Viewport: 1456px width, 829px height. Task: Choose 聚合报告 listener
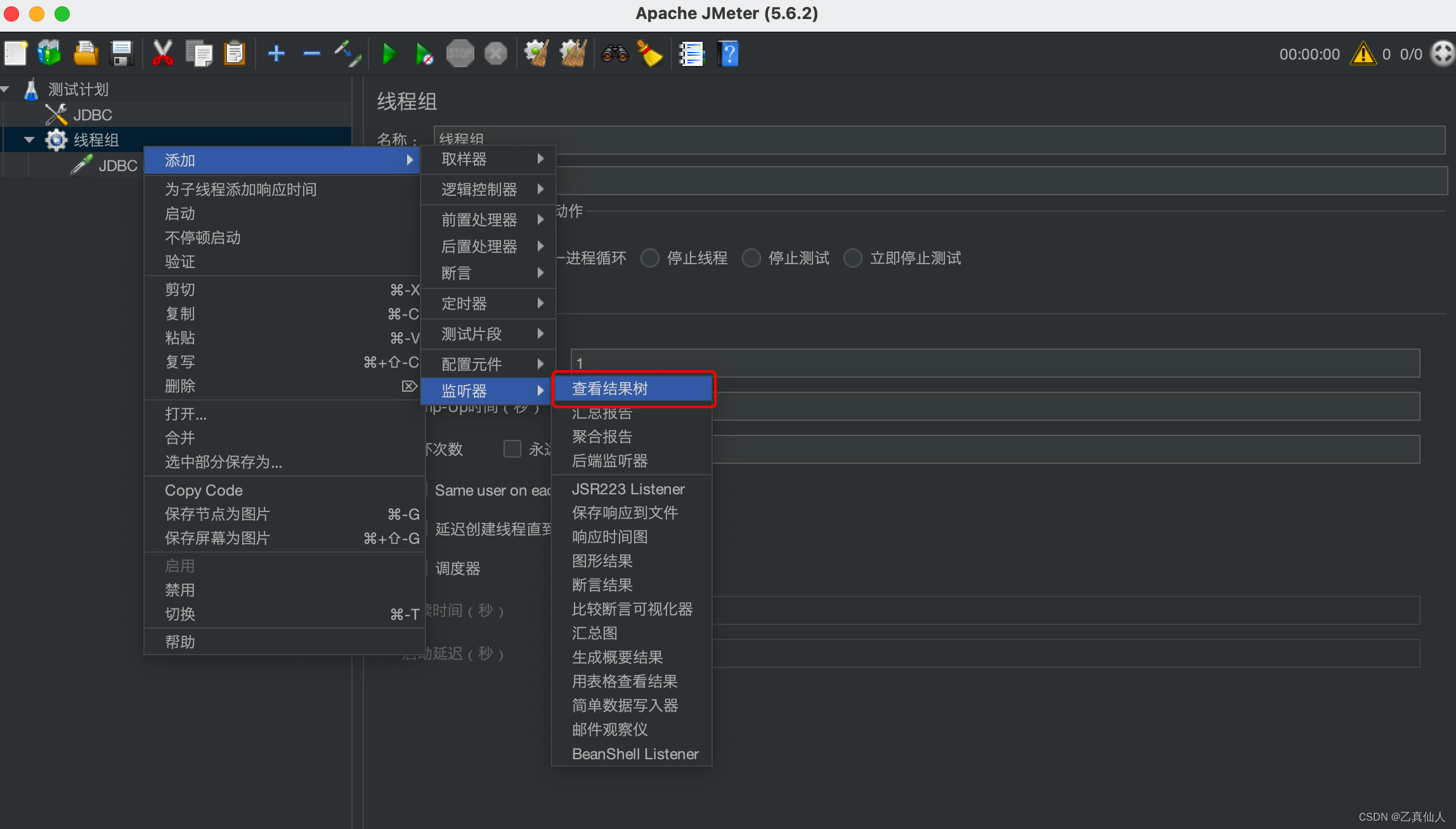[632, 437]
